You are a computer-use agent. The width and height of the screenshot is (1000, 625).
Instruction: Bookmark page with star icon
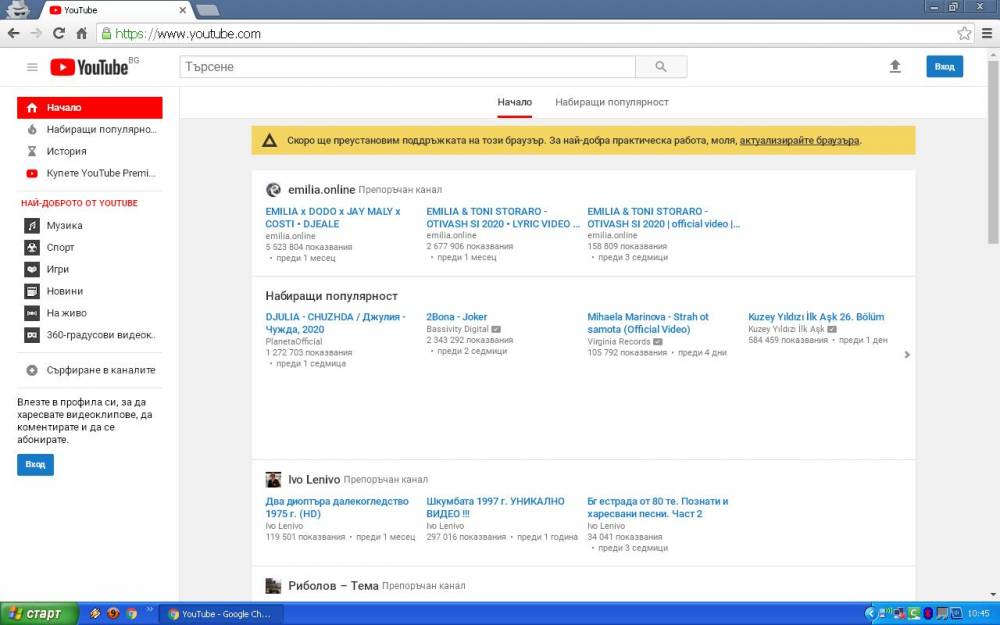pos(964,33)
